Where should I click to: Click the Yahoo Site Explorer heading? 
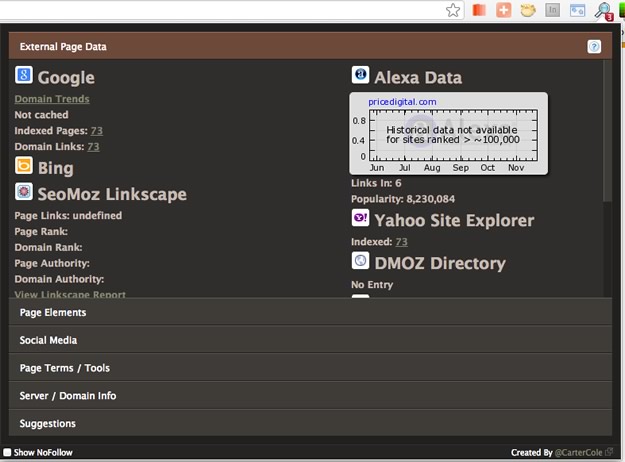click(454, 220)
